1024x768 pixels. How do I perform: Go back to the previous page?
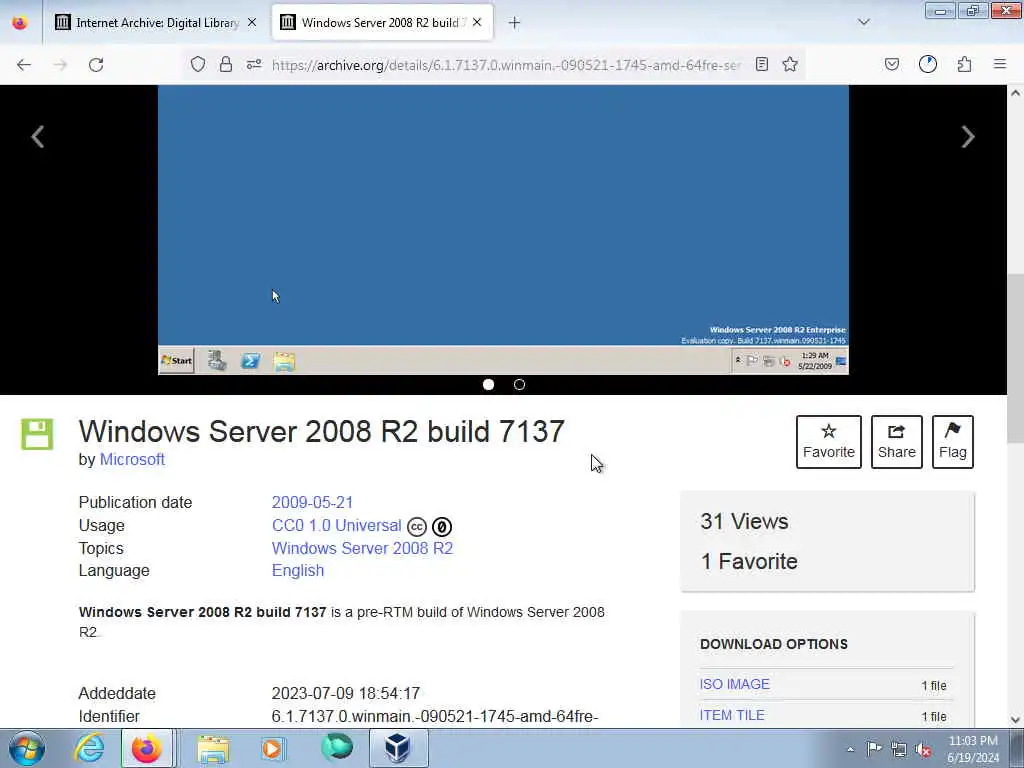24,65
